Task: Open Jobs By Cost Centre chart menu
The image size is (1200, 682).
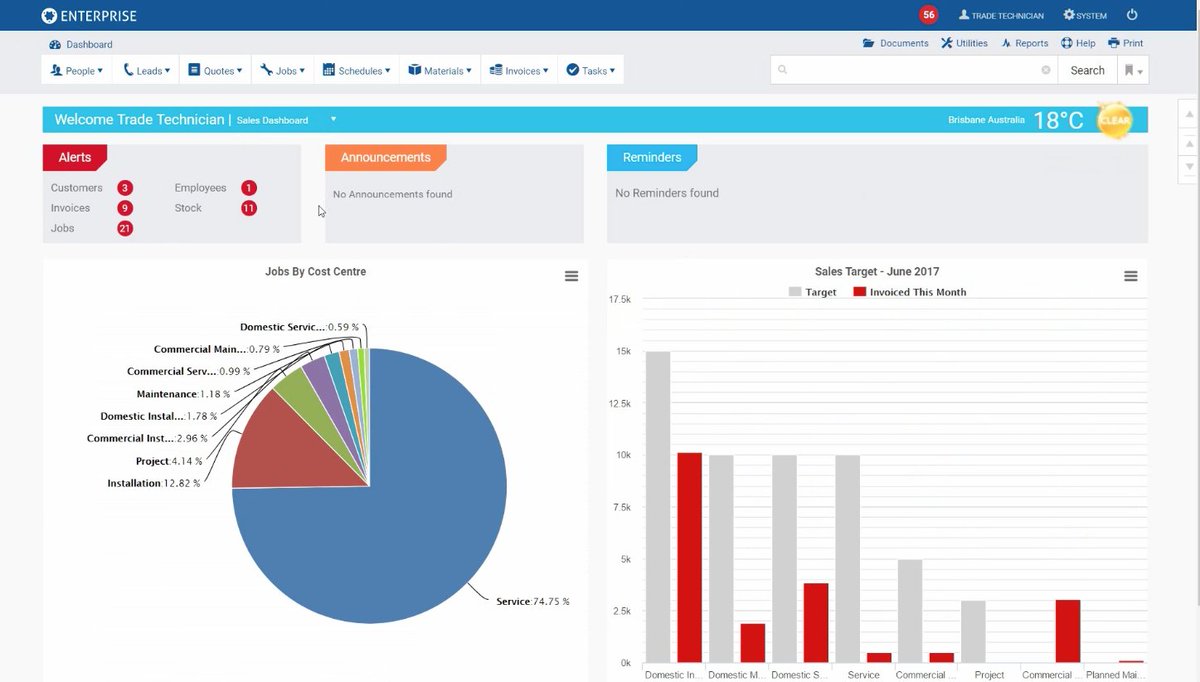Action: (571, 276)
